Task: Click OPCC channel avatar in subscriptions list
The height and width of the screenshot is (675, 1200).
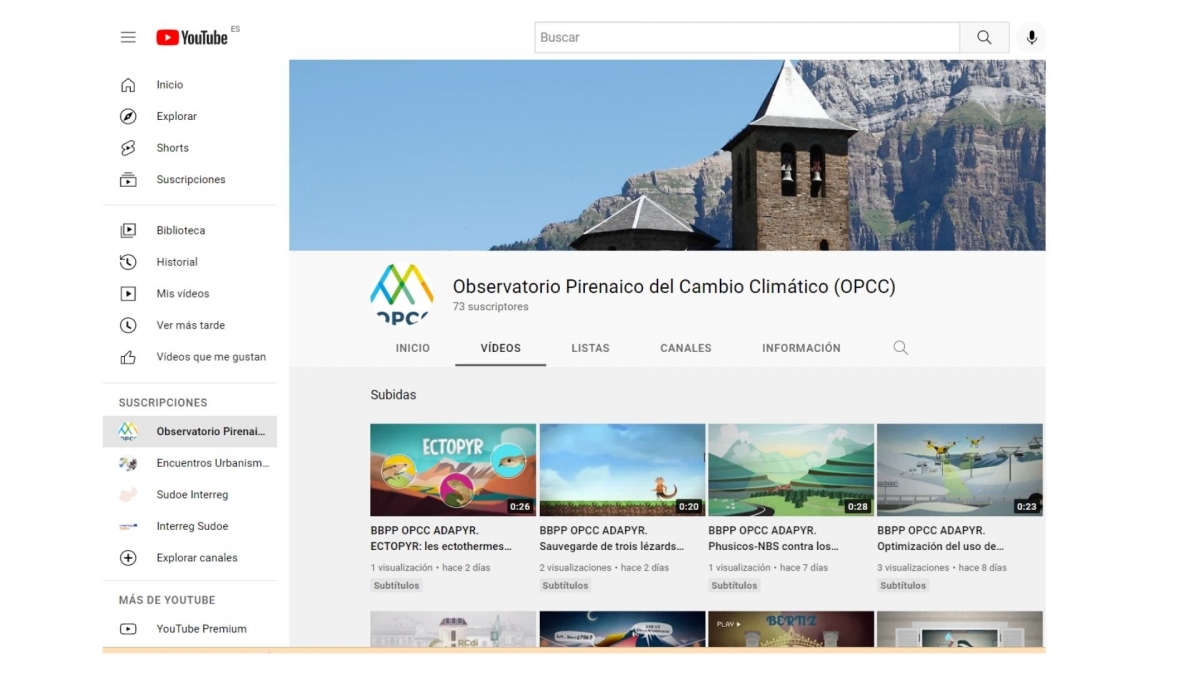Action: coord(128,431)
